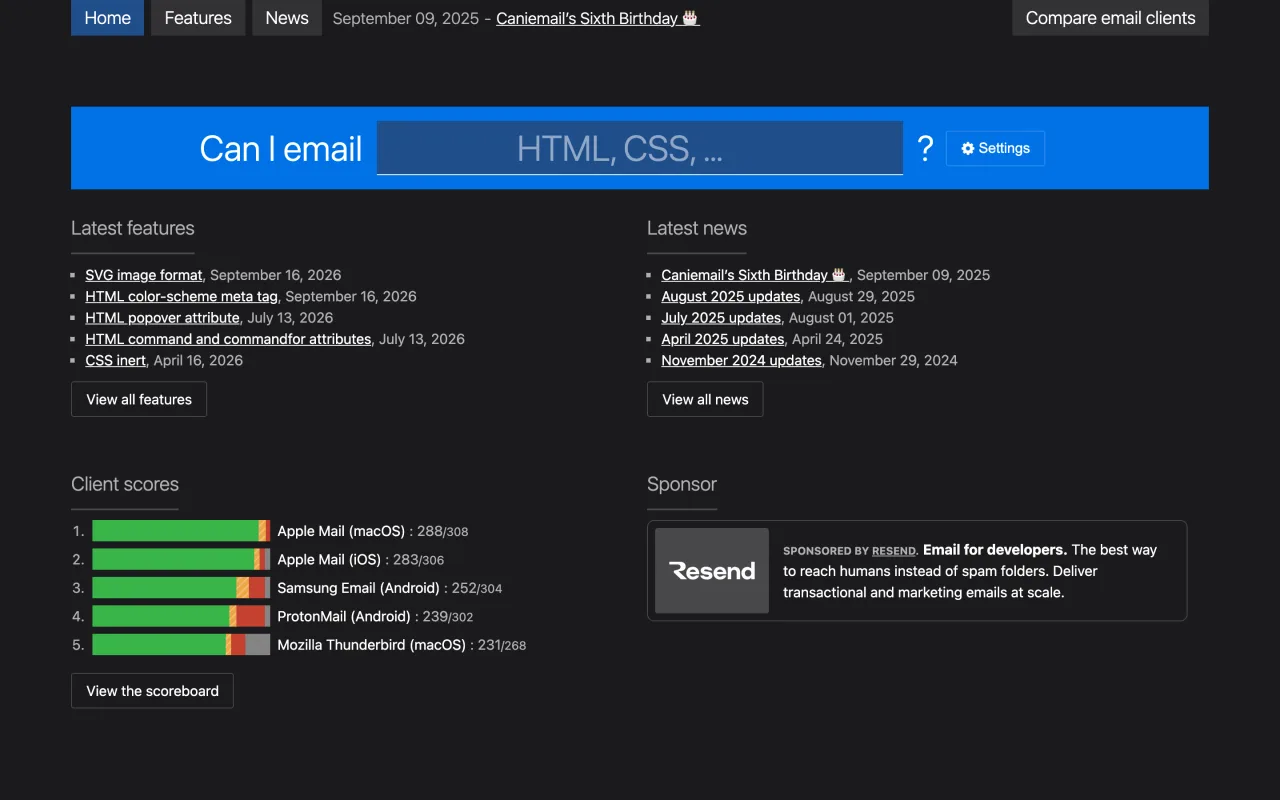Open April 2025 updates news

pyautogui.click(x=722, y=339)
